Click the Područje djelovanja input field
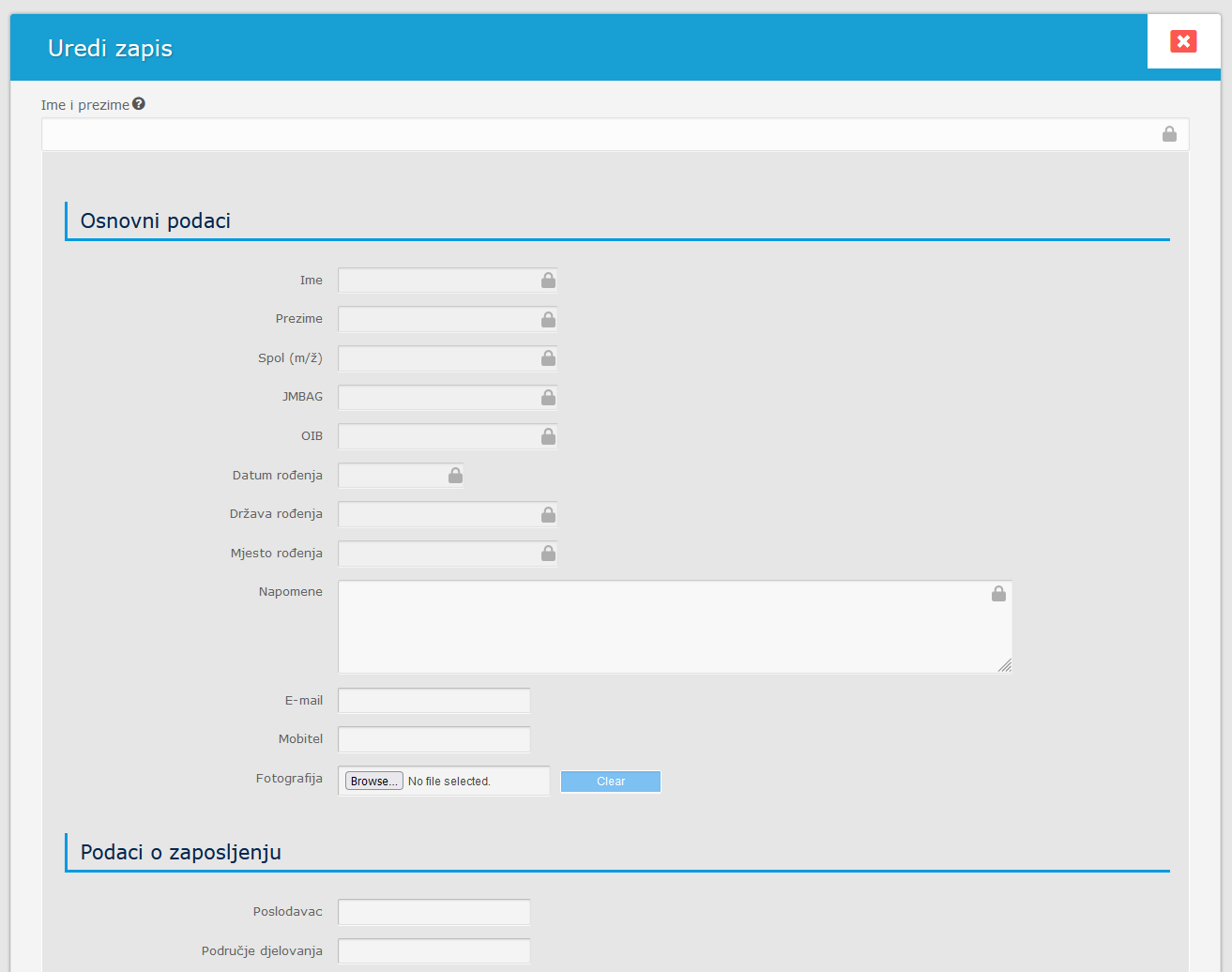The height and width of the screenshot is (972, 1232). point(433,951)
